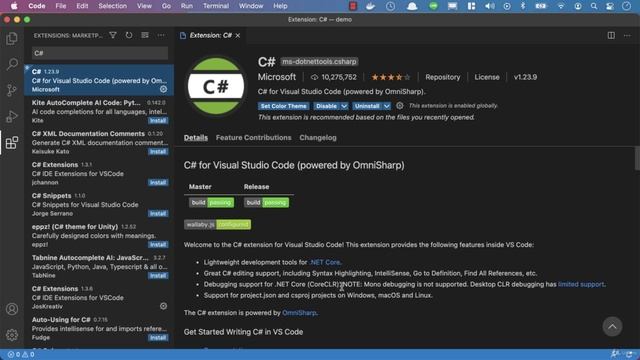Expand the Uninstall dropdown arrow

tap(387, 106)
